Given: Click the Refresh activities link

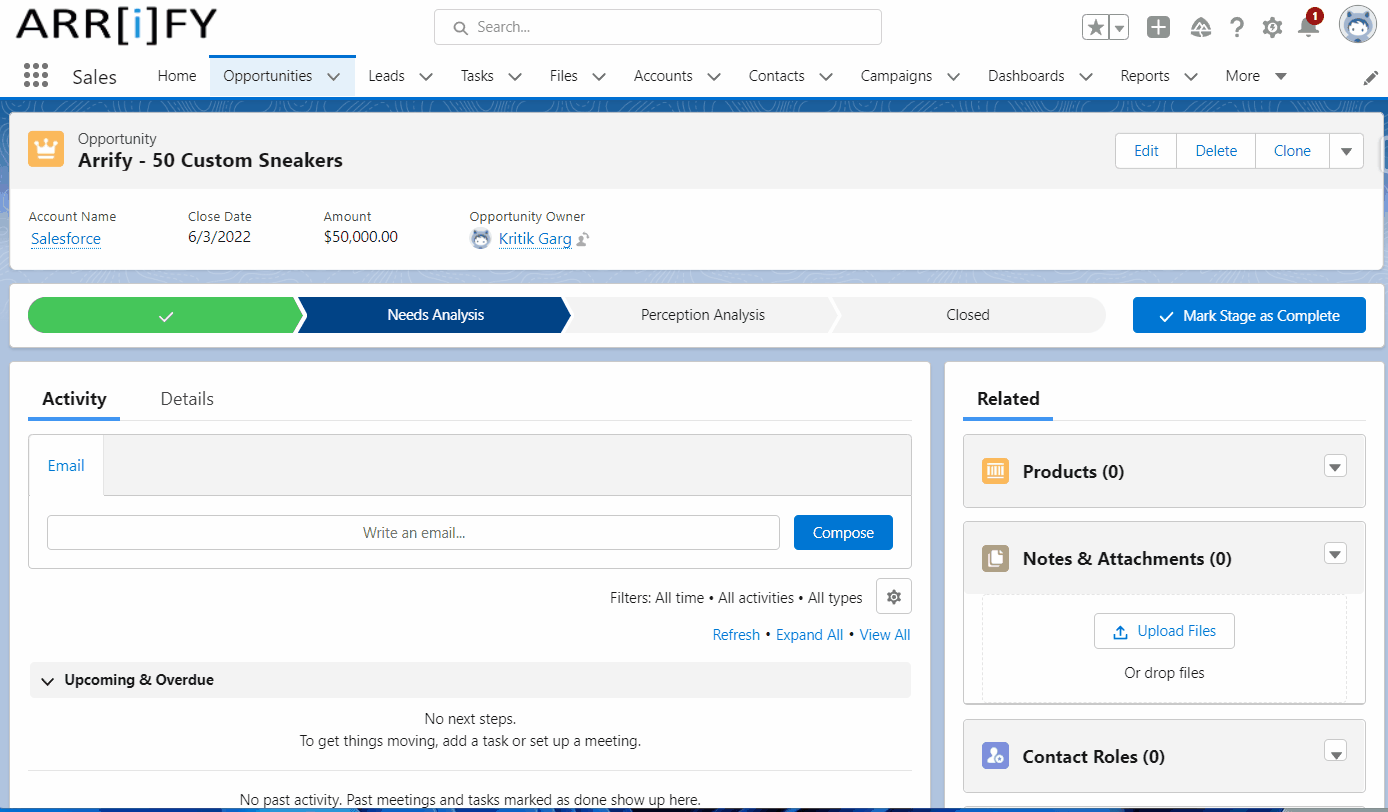Looking at the screenshot, I should coord(736,634).
